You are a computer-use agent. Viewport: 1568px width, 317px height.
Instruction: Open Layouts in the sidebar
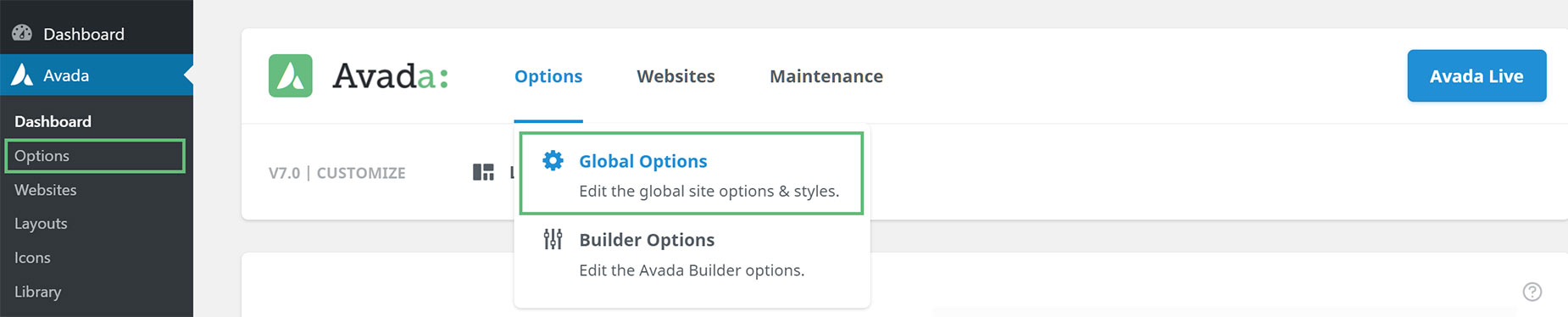(x=41, y=224)
